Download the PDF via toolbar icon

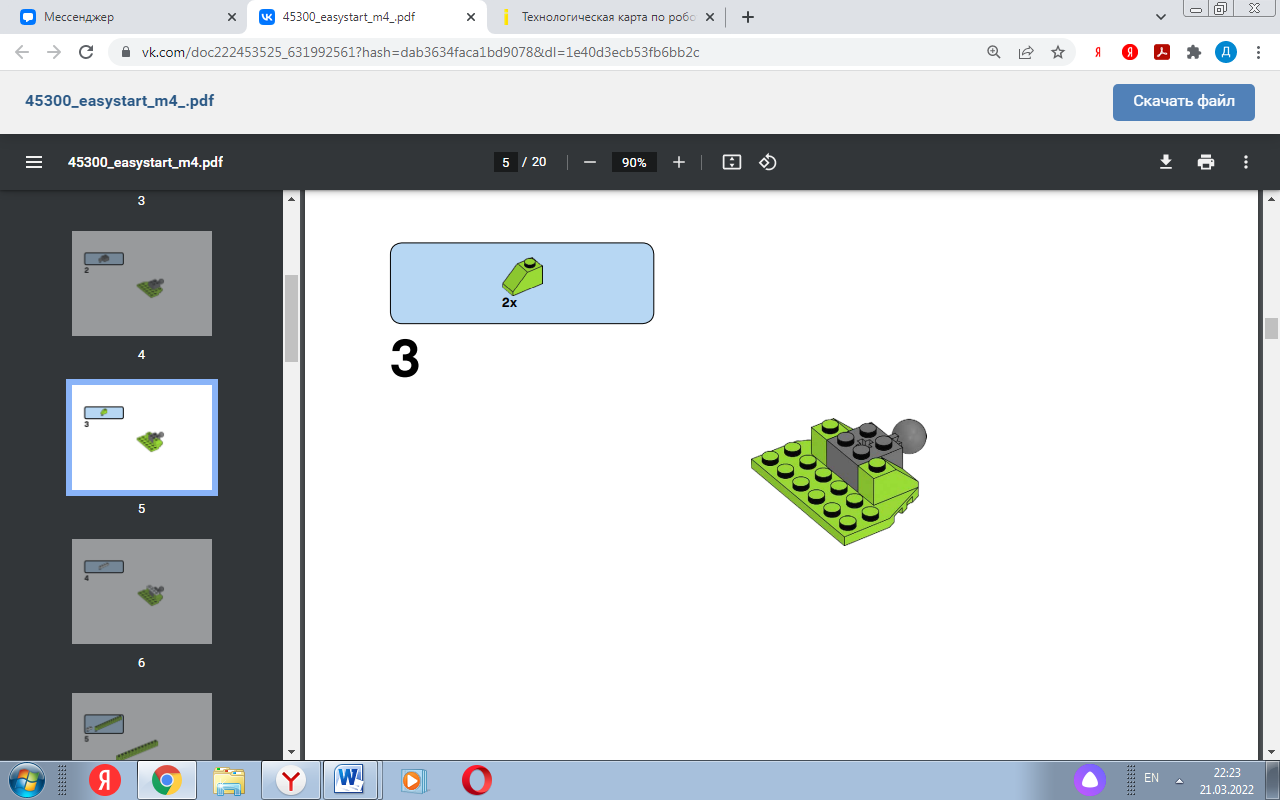tap(1166, 162)
